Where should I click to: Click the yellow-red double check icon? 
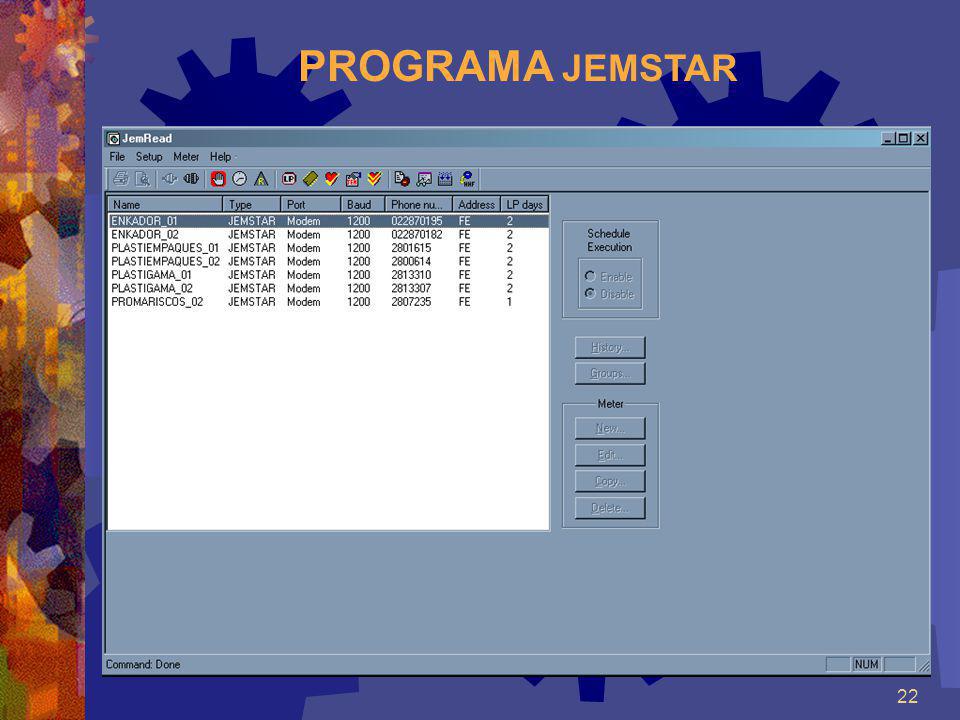(x=375, y=179)
